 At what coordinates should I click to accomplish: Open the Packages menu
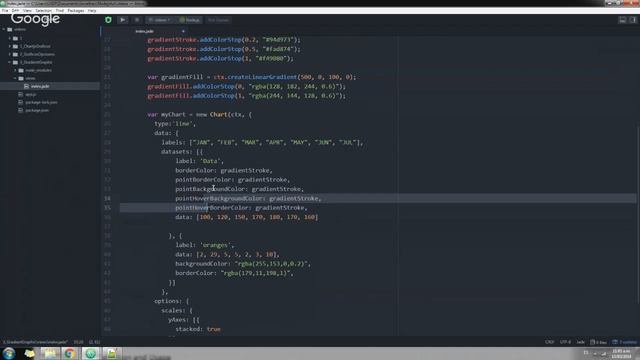point(76,11)
